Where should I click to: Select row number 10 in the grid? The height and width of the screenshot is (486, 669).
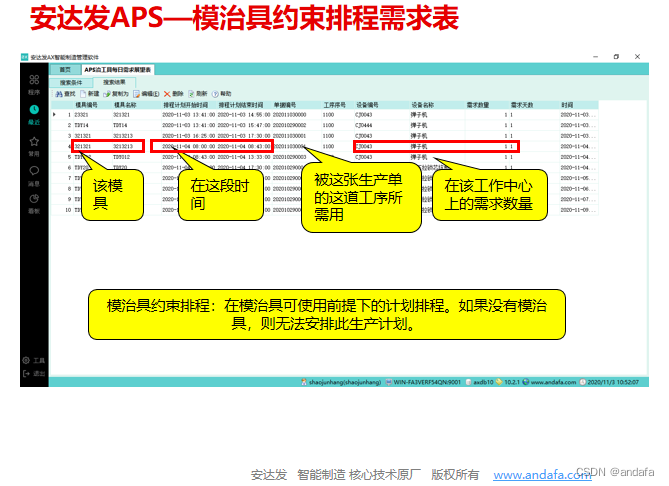pyautogui.click(x=68, y=210)
